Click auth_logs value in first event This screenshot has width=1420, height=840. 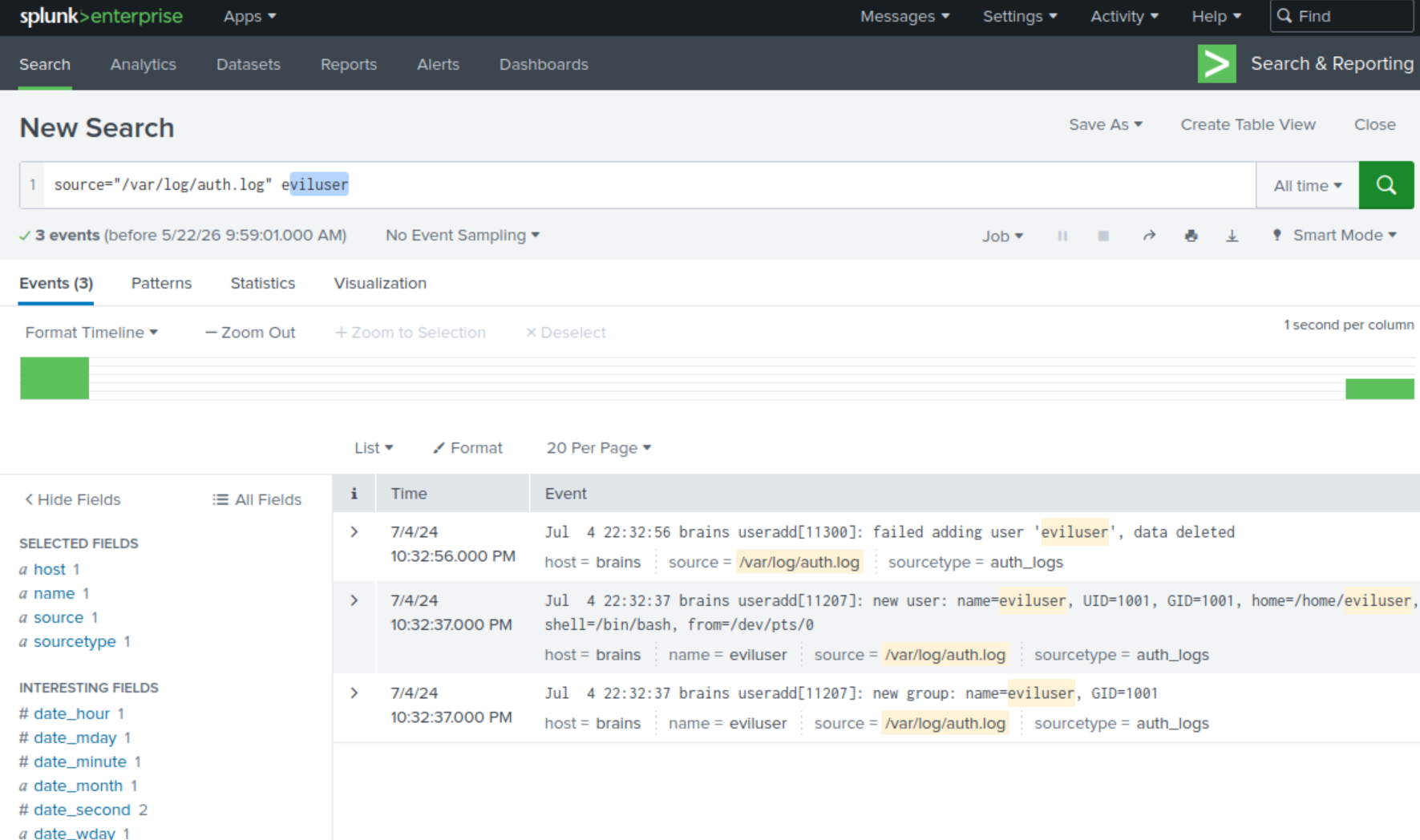(1026, 562)
